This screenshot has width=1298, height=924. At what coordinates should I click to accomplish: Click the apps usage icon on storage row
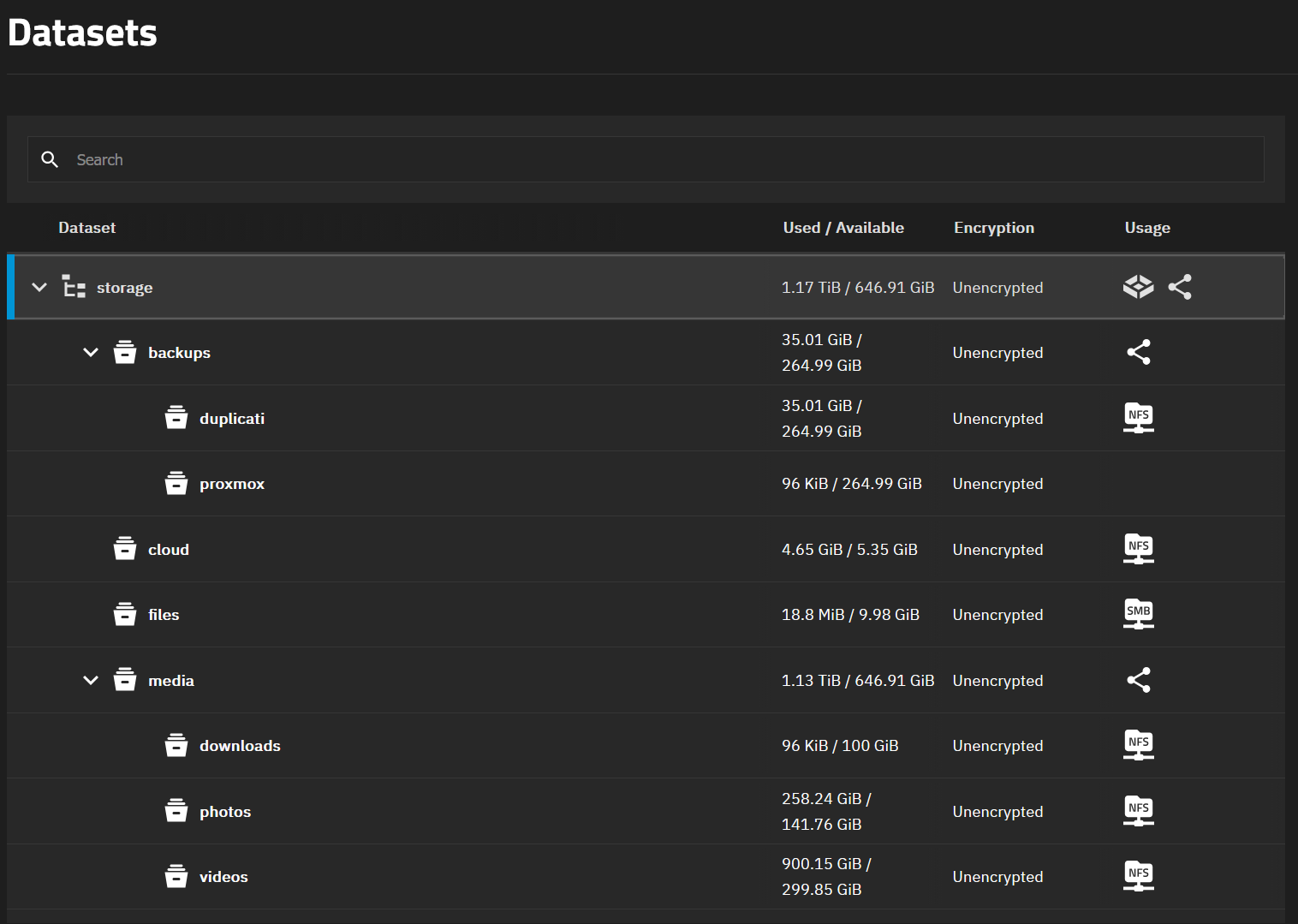point(1138,287)
